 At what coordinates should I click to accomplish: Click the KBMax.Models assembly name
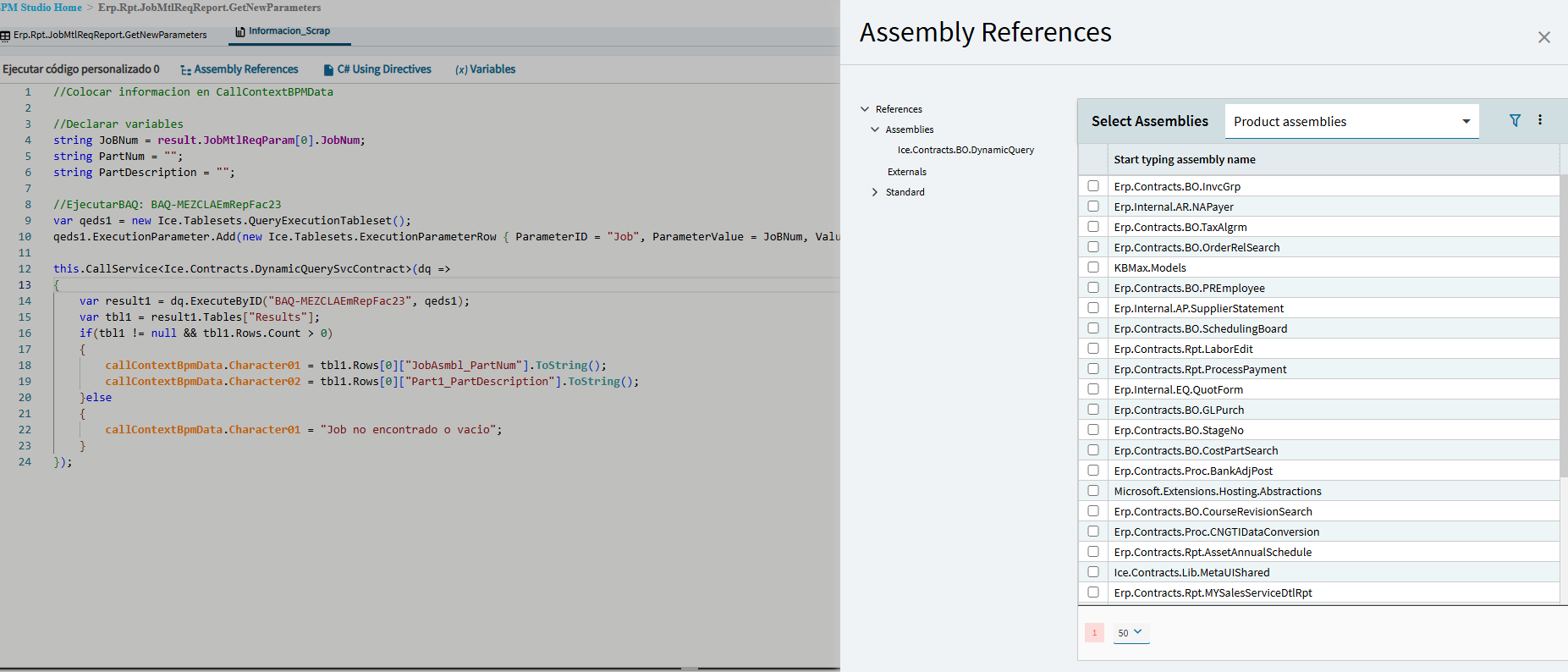(x=1150, y=267)
